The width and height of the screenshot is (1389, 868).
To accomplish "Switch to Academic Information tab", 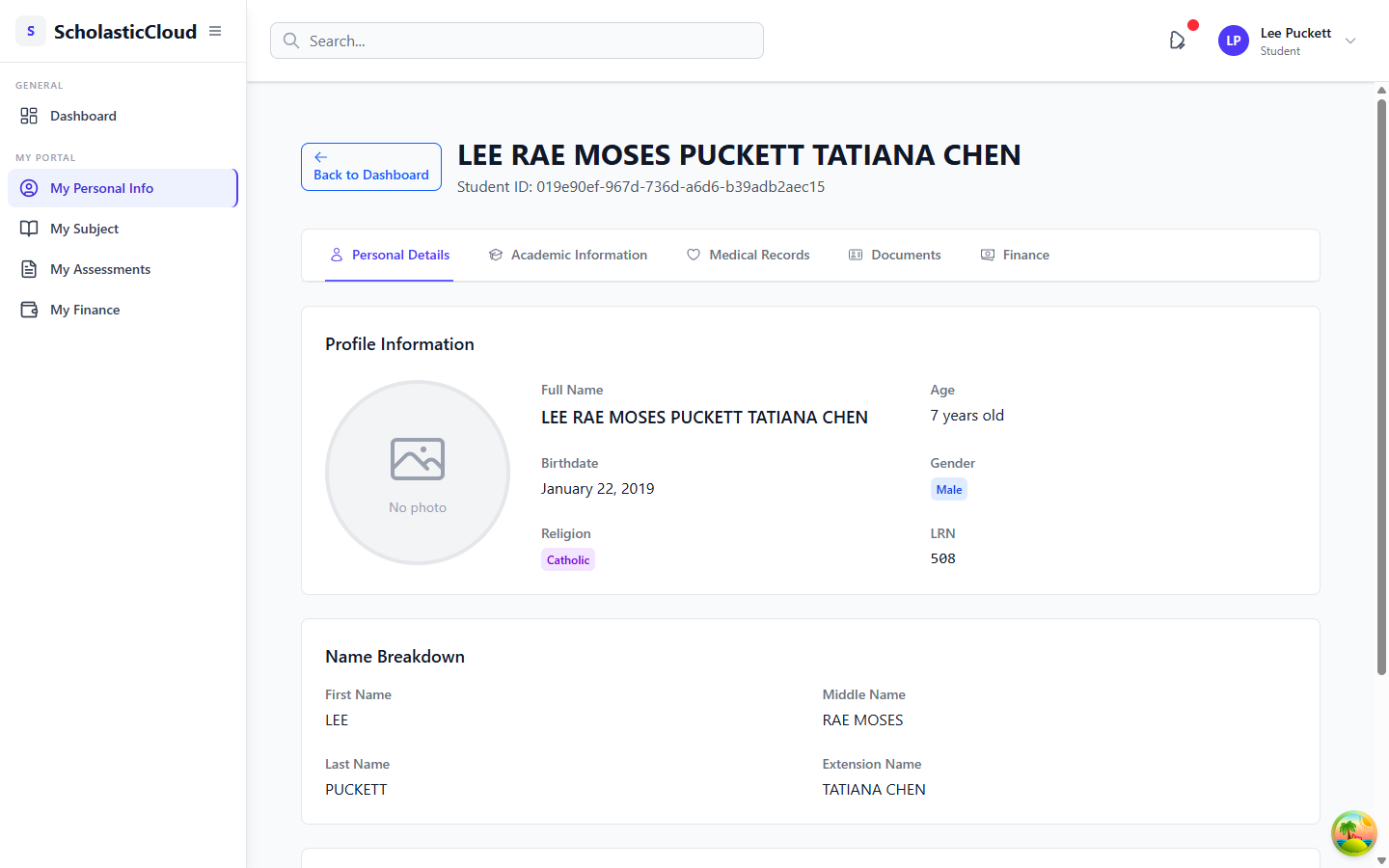I will [x=567, y=255].
